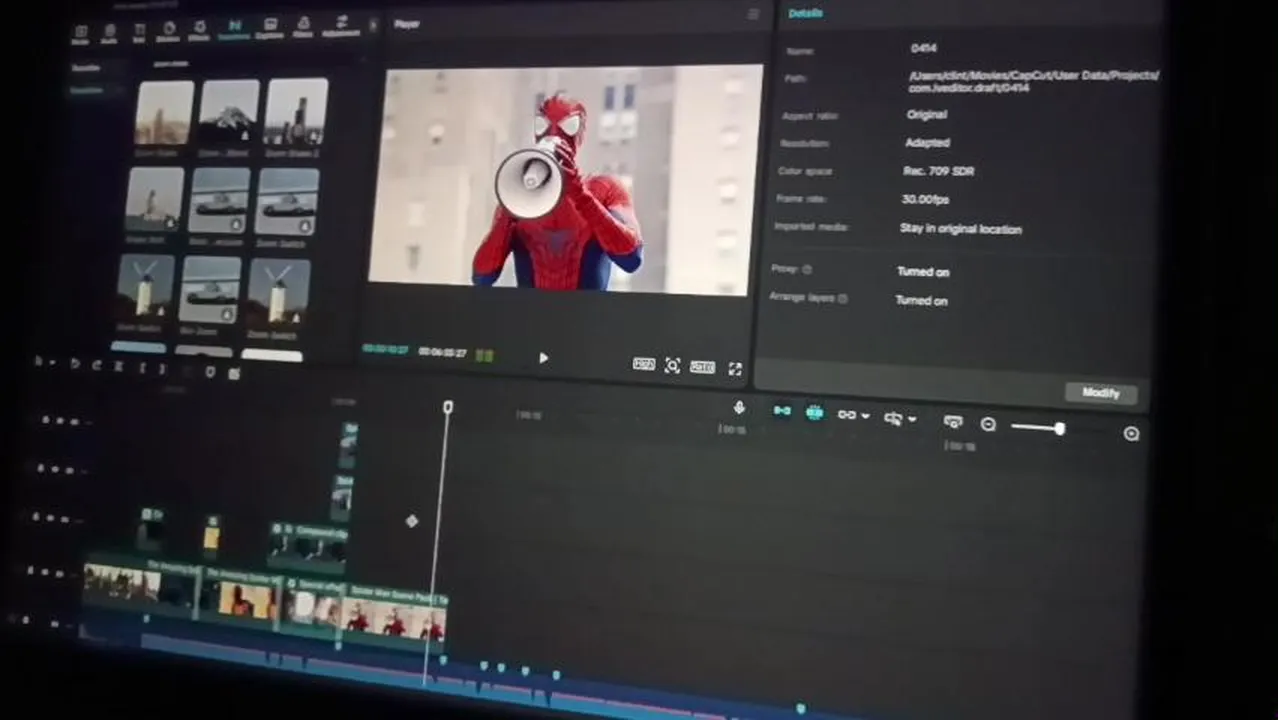The image size is (1278, 720).
Task: Click the icon left of zoom-out button
Action: pos(953,422)
